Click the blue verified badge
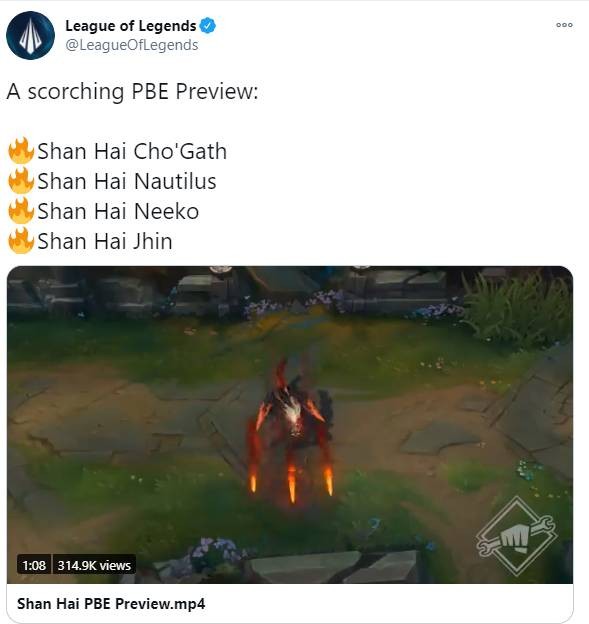This screenshot has width=589, height=624. 207,25
